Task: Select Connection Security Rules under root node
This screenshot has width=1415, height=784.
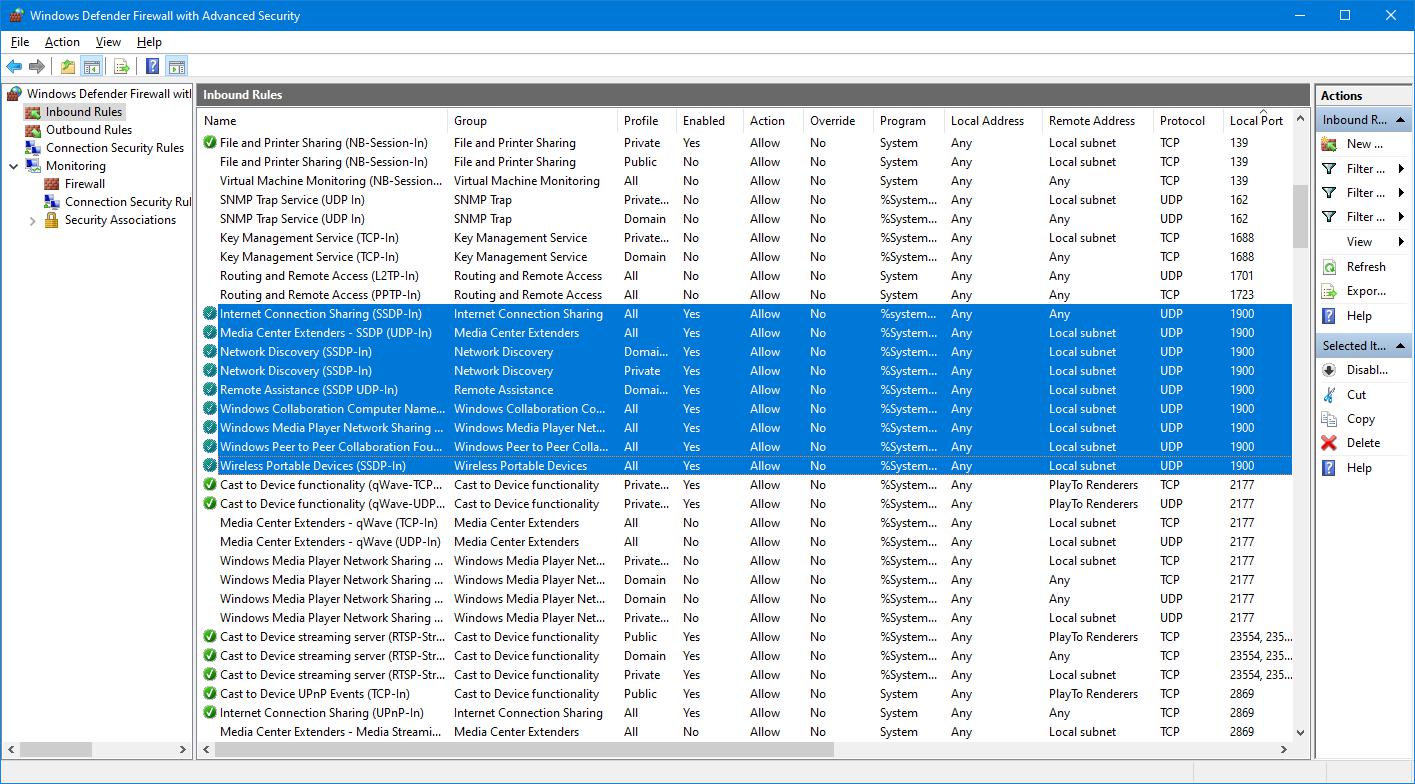Action: coord(115,148)
